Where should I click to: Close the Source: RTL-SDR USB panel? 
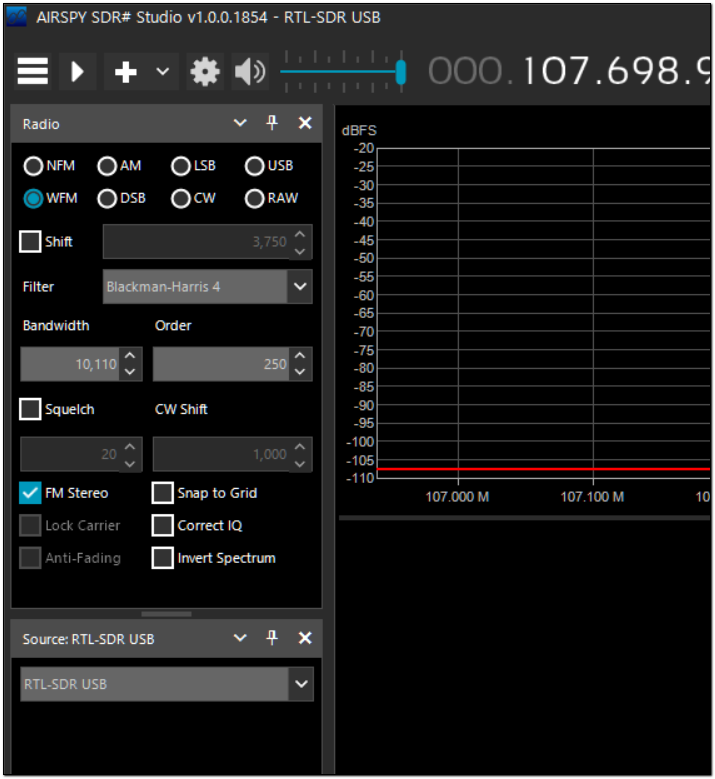click(305, 638)
